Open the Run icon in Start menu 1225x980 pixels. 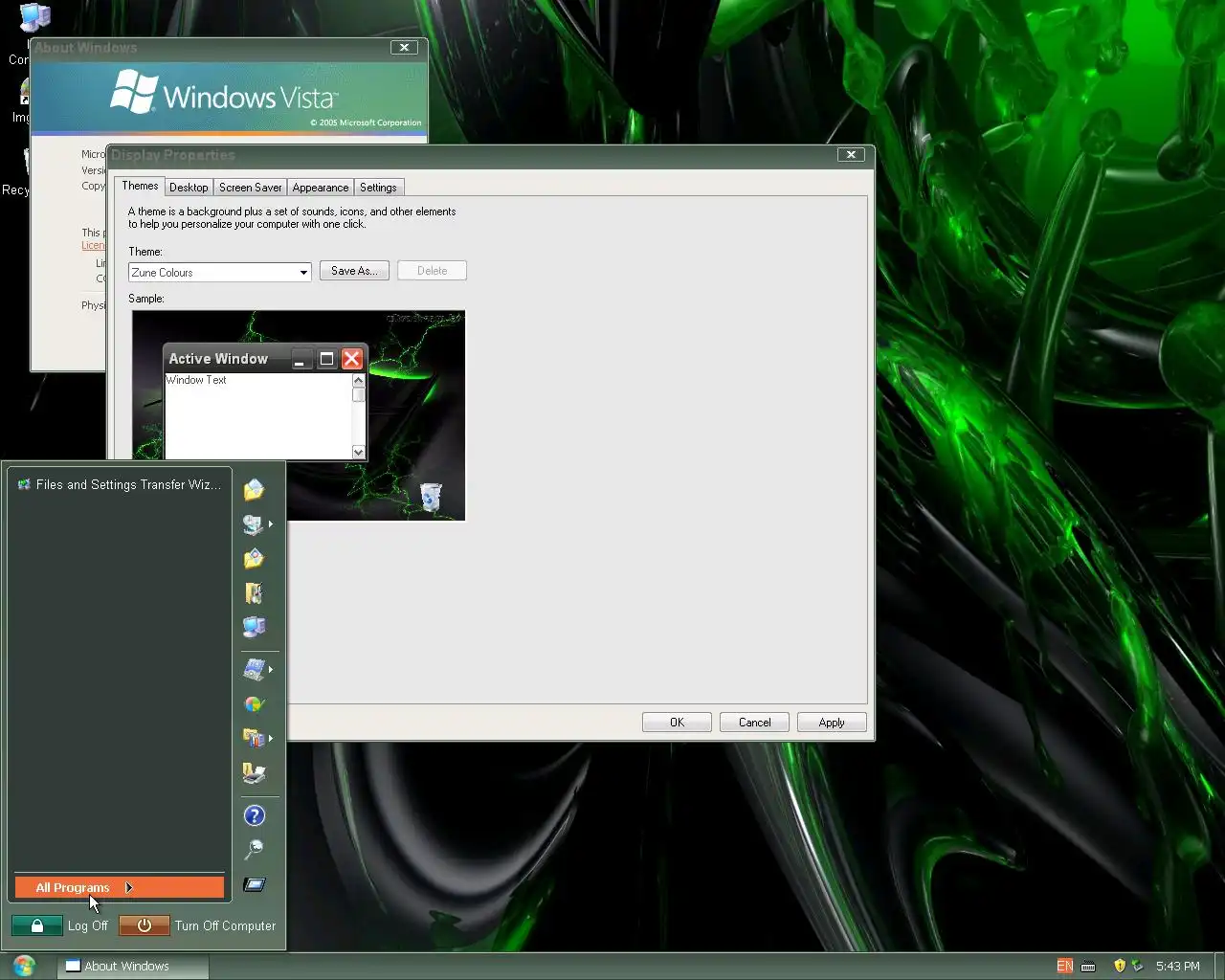[254, 884]
